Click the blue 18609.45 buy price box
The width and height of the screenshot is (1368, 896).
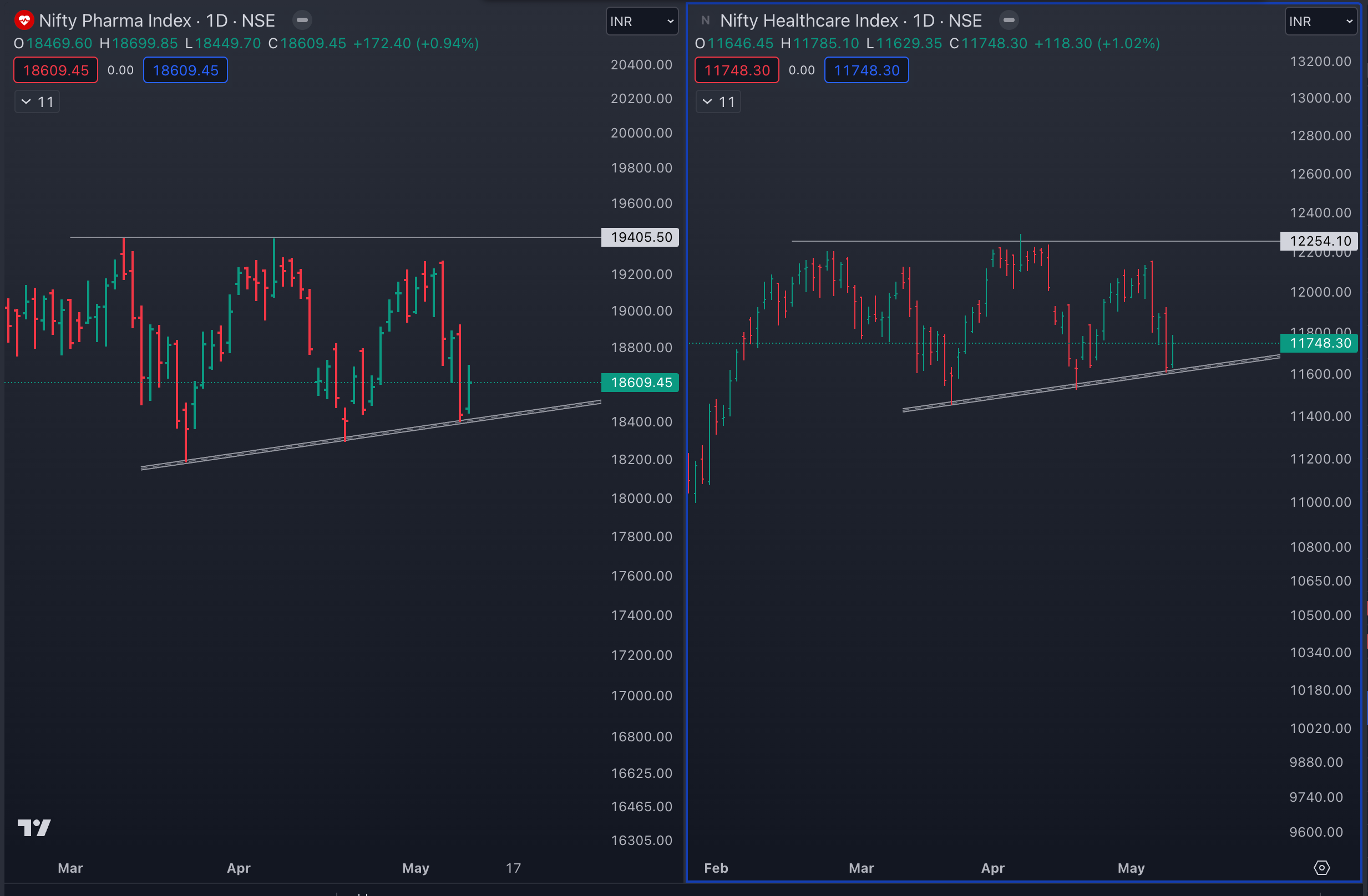tap(185, 70)
